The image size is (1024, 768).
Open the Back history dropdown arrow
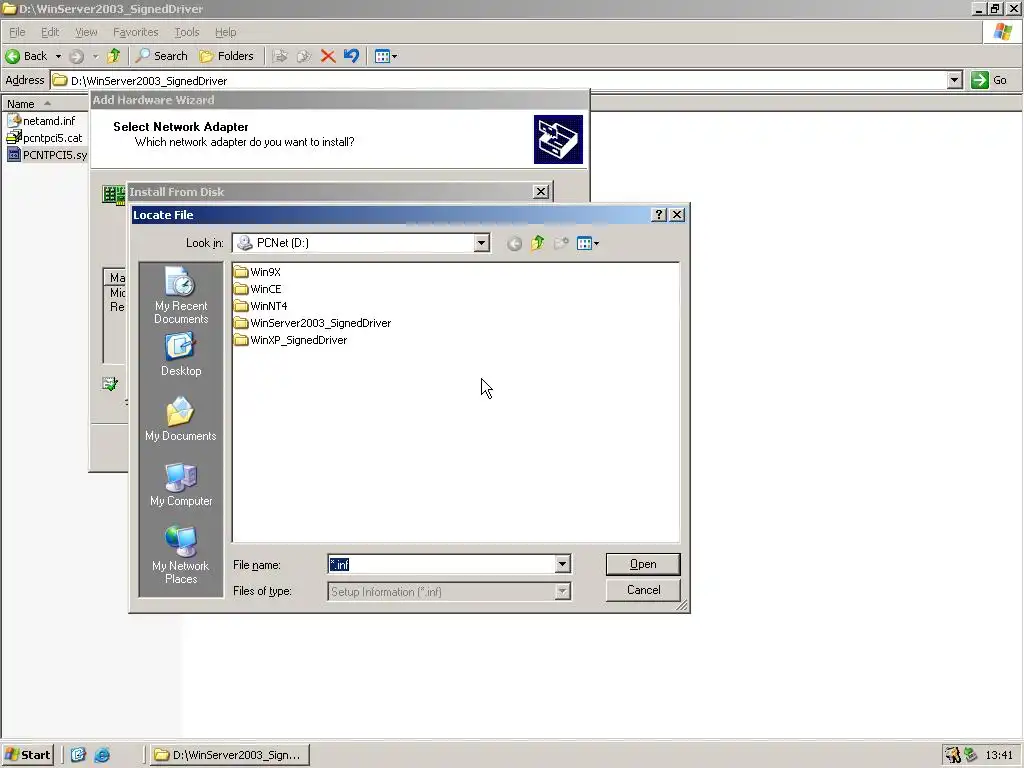coord(58,56)
